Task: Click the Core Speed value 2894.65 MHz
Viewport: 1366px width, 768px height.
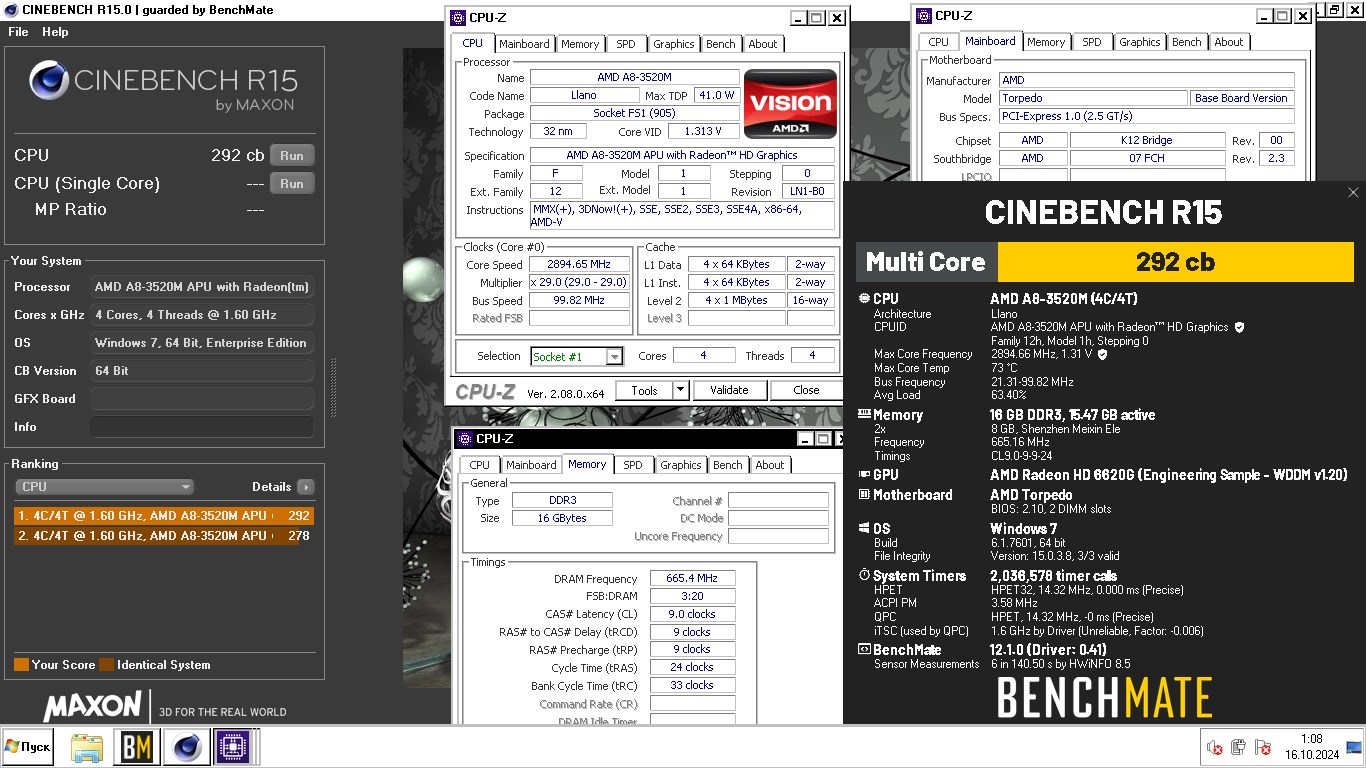Action: 579,265
